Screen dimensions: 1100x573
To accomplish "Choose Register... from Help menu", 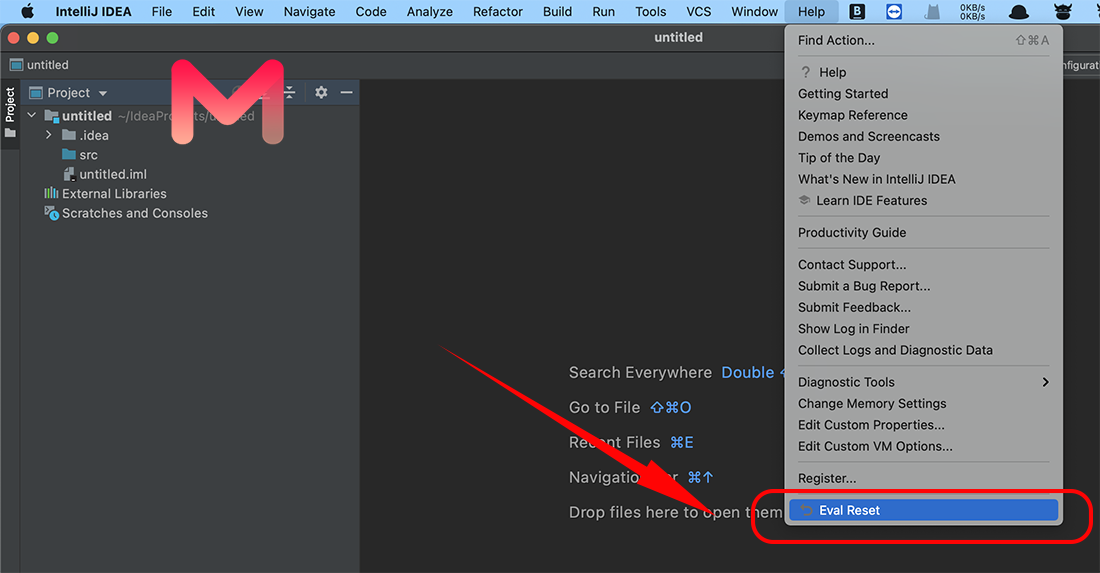I will coord(923,478).
